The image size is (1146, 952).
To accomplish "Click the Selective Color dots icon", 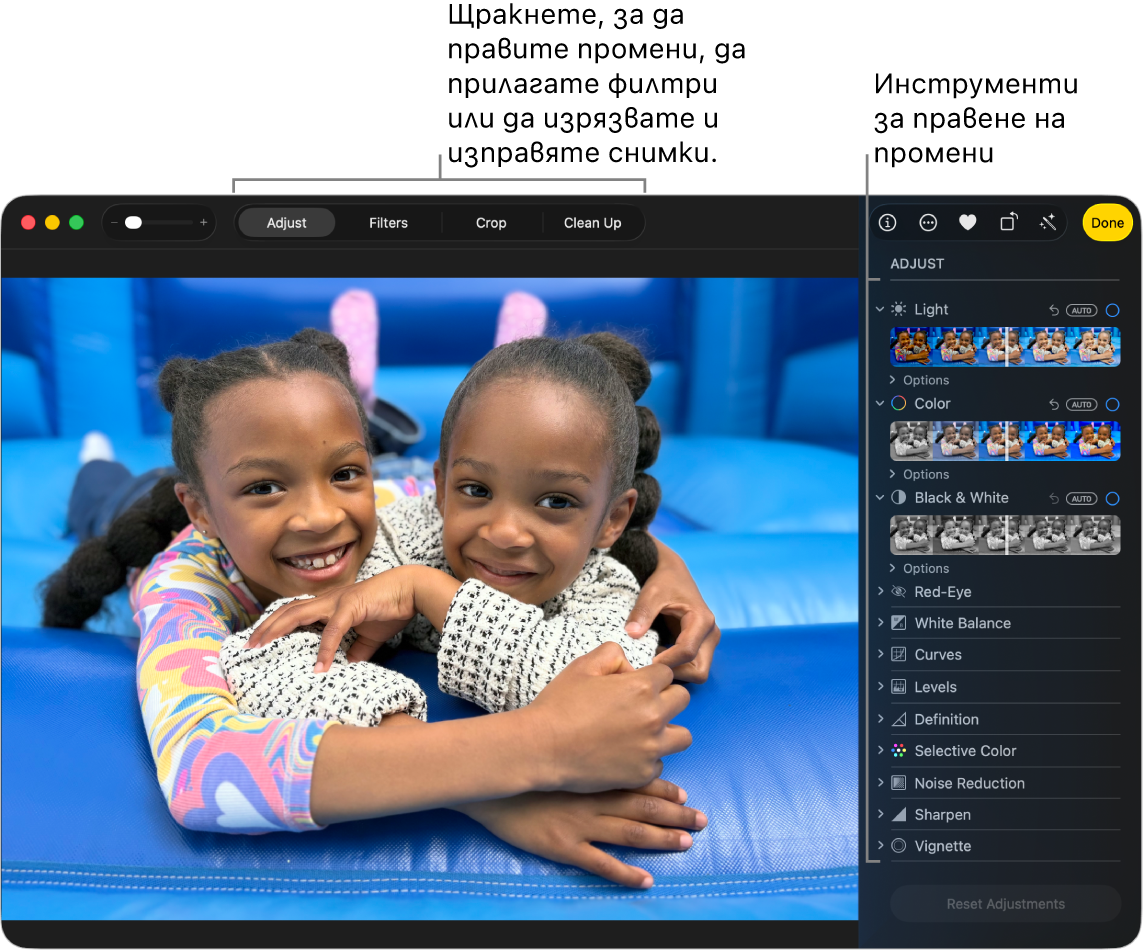I will (900, 752).
